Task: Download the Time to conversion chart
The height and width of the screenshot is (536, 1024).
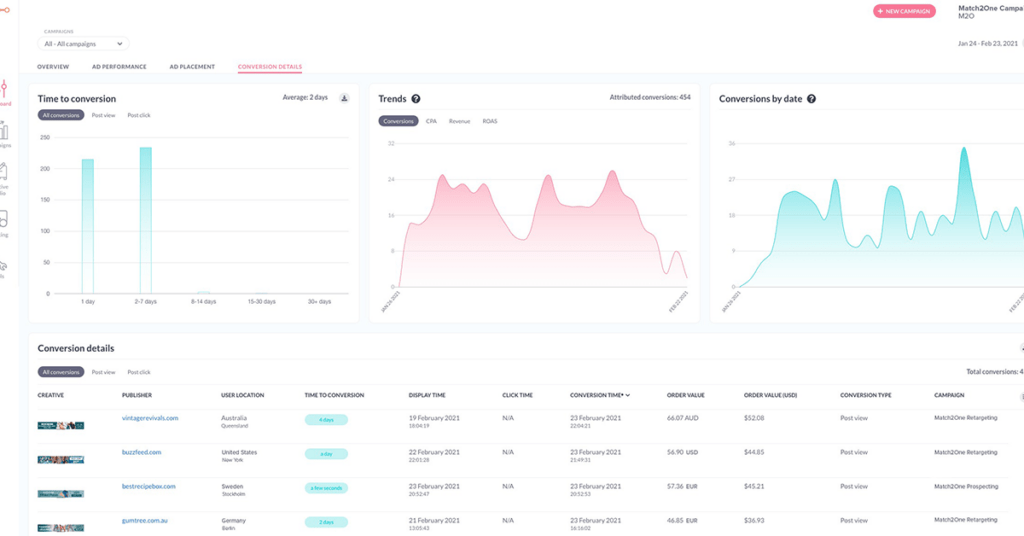Action: click(x=344, y=98)
